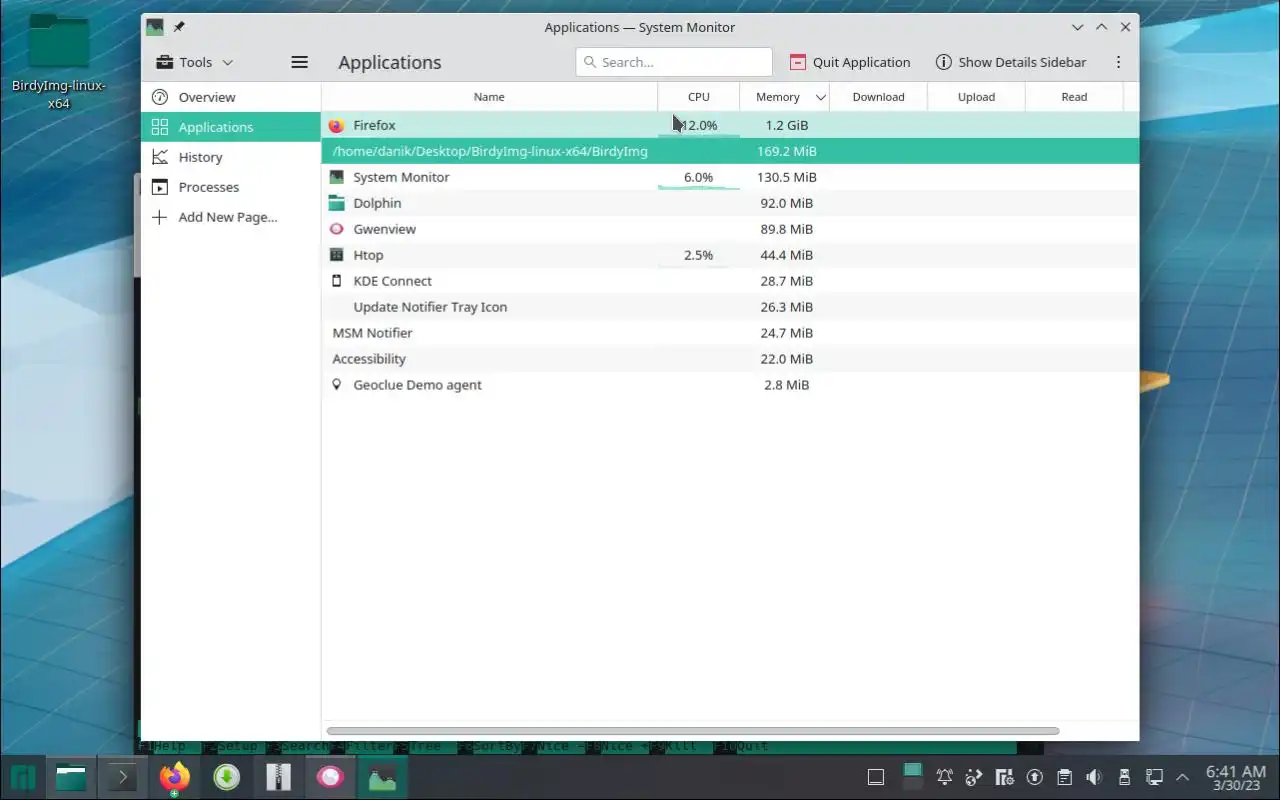Click System Monitor taskbar entry

click(382, 777)
